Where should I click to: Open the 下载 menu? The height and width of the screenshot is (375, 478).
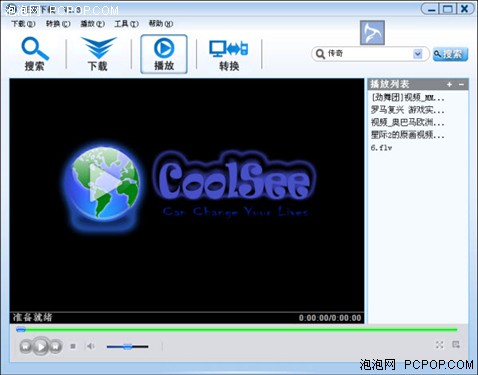click(x=23, y=24)
